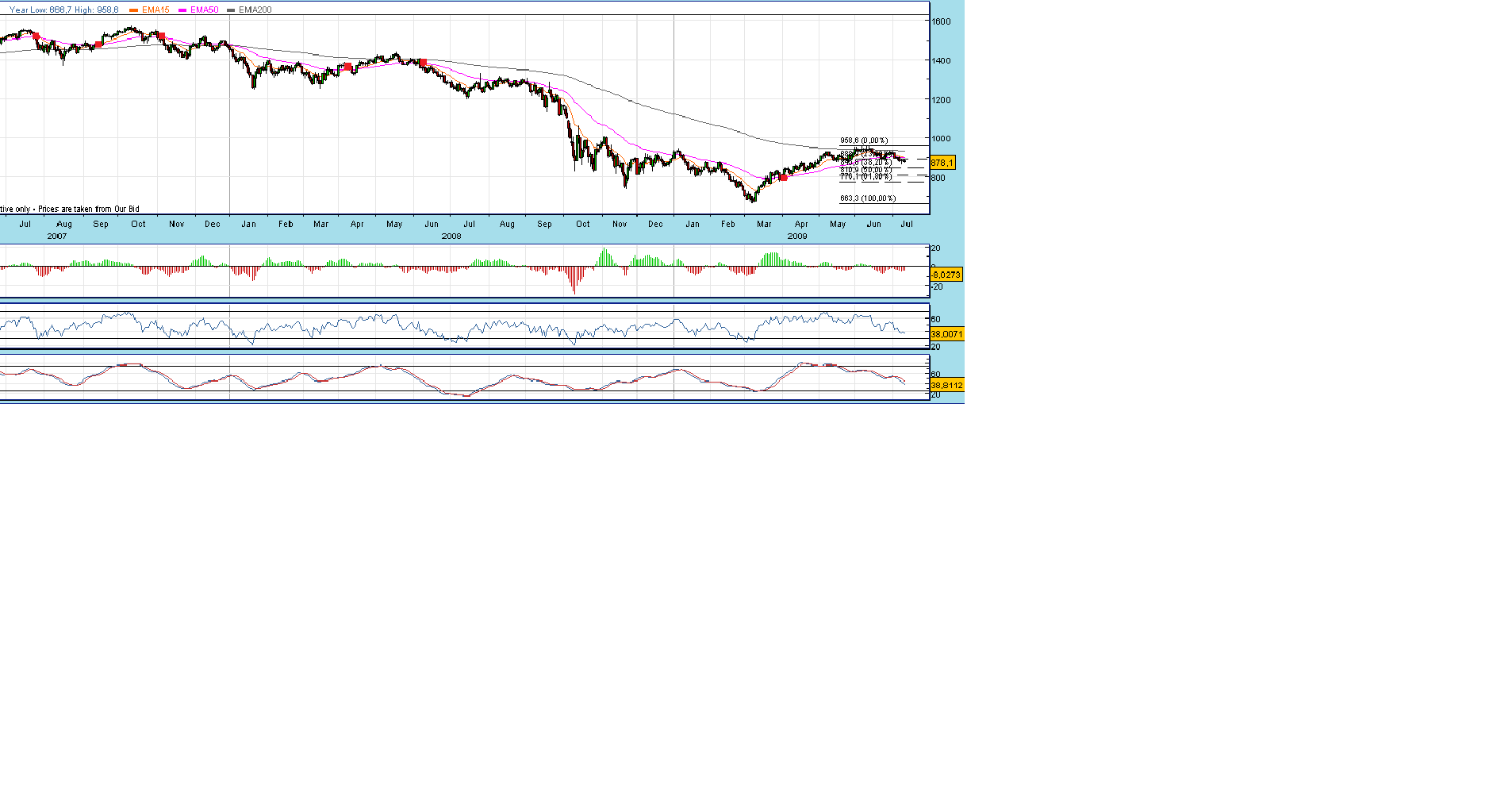
Task: Click the 1600 price axis label
Action: point(942,22)
